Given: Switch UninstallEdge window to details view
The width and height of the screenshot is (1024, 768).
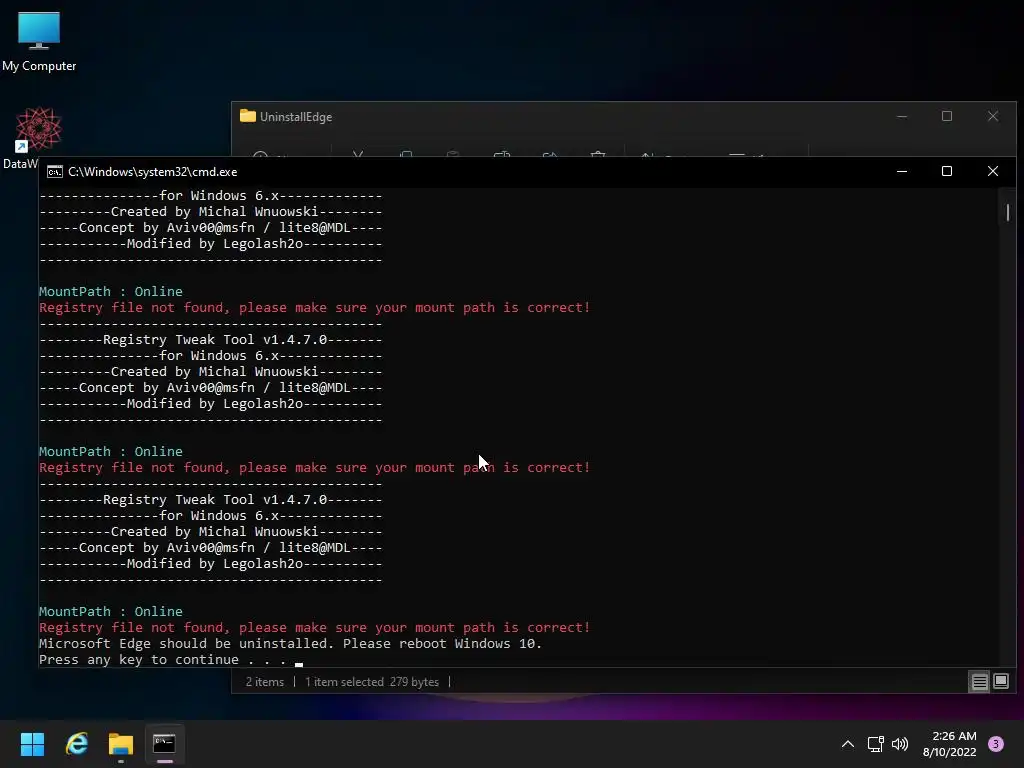Looking at the screenshot, I should tap(980, 682).
